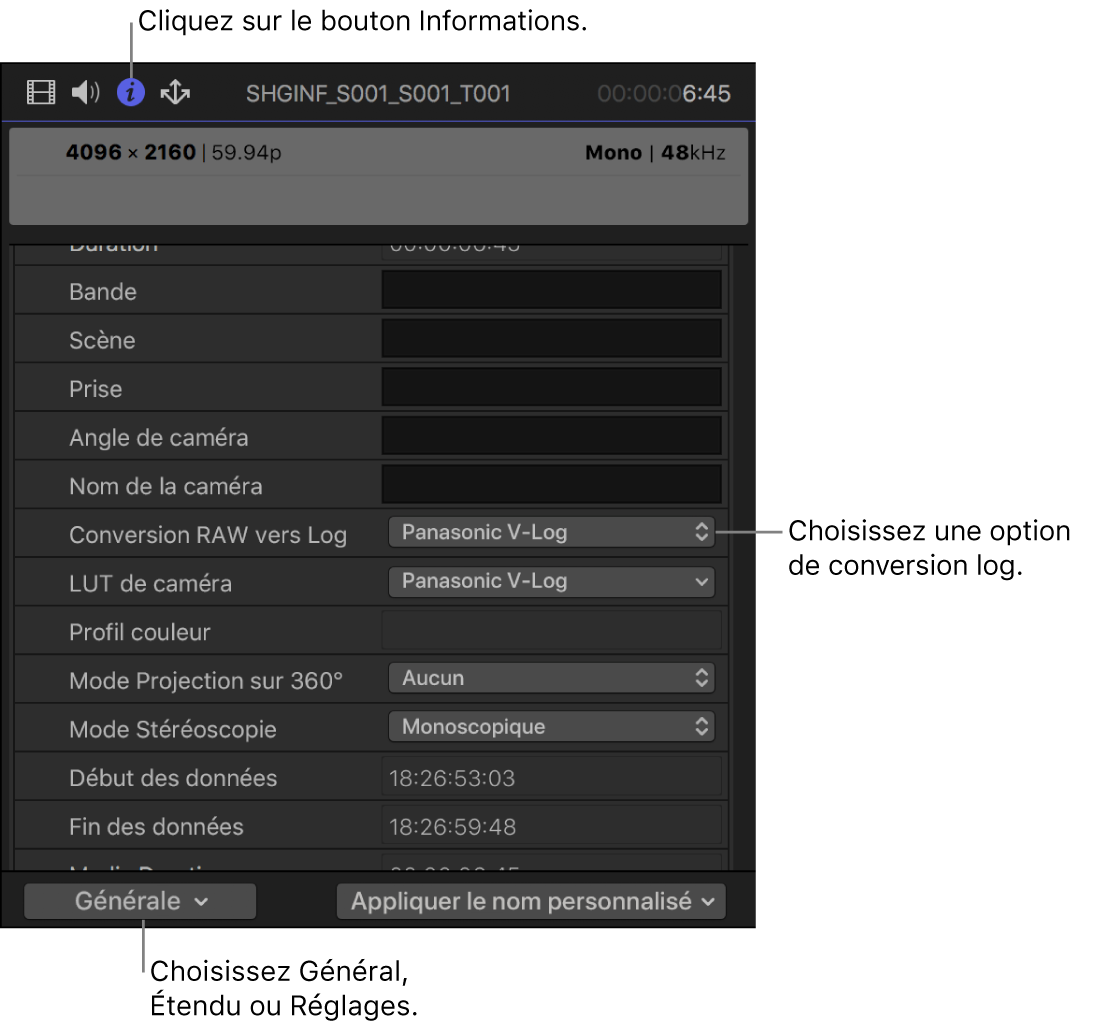Open the Video inspector filmstrip icon
1099x1027 pixels.
41,94
